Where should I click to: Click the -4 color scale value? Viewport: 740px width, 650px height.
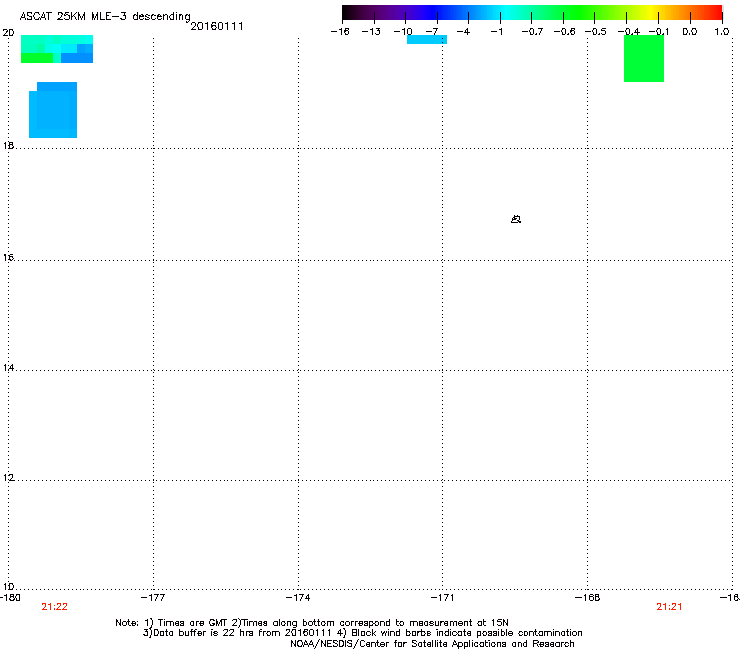463,32
